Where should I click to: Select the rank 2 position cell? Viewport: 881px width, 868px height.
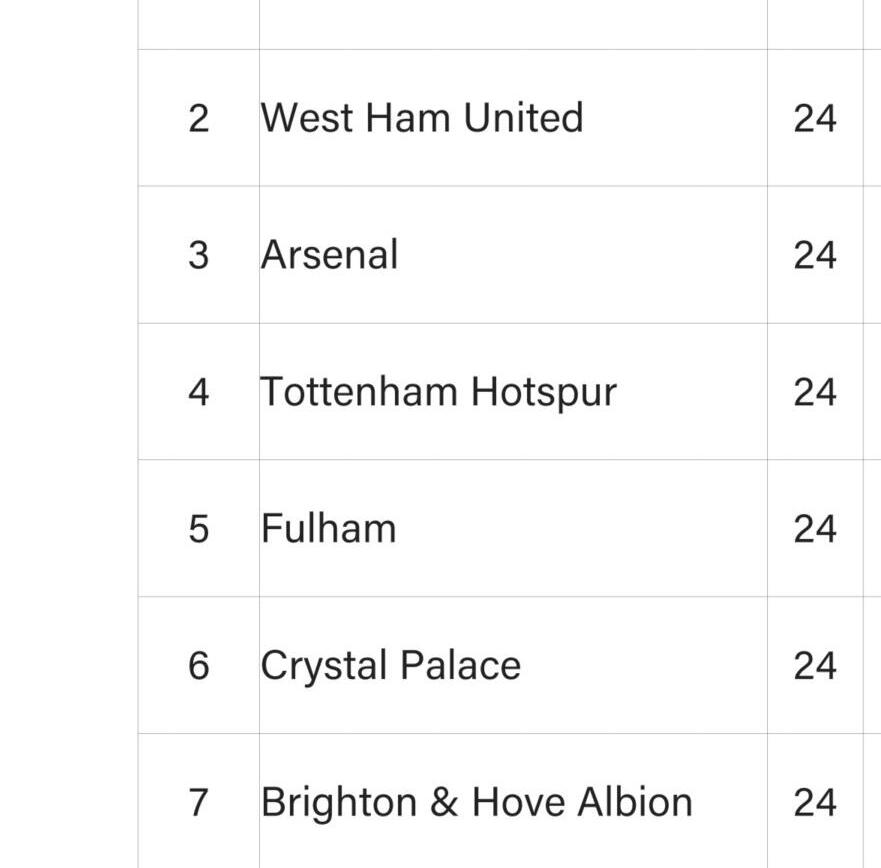pos(198,118)
